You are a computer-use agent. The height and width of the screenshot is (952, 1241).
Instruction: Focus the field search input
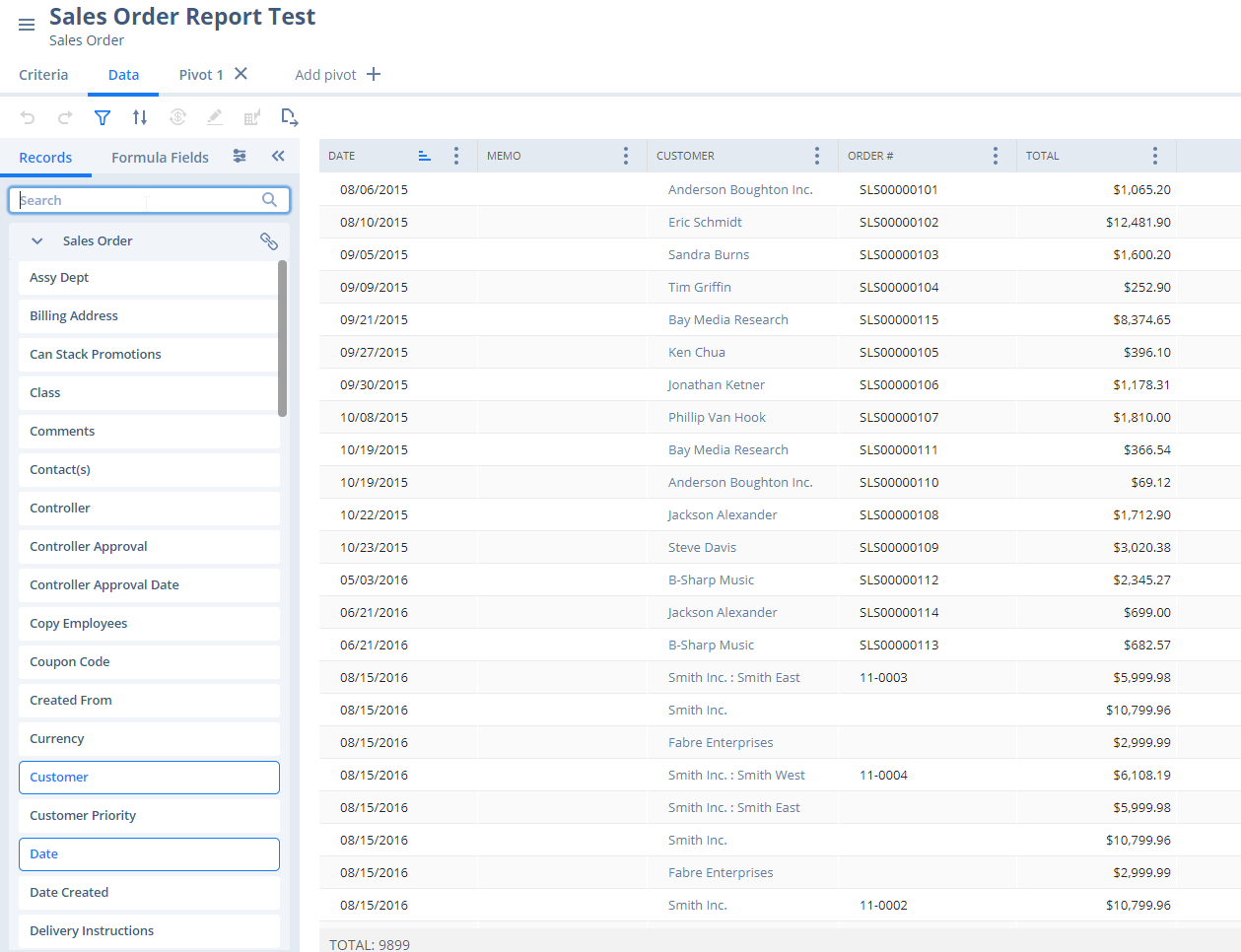148,200
